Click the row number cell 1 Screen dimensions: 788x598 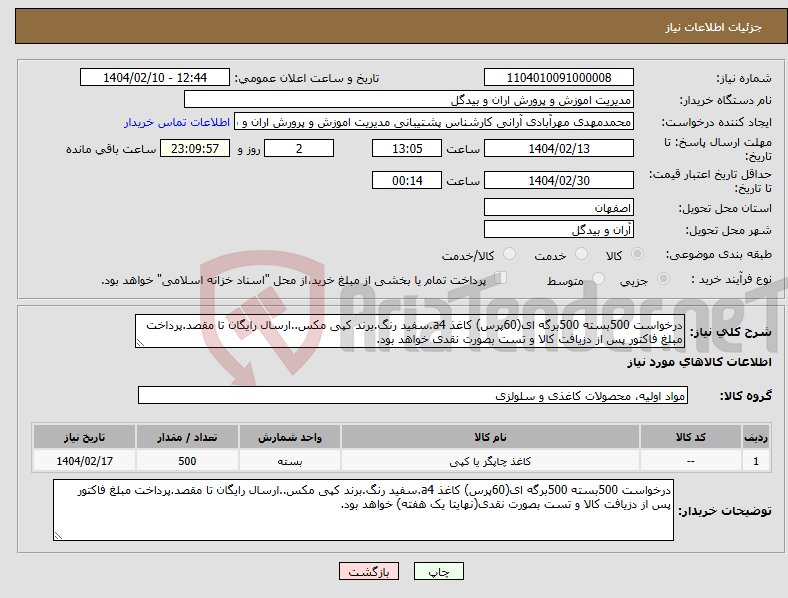click(x=756, y=461)
